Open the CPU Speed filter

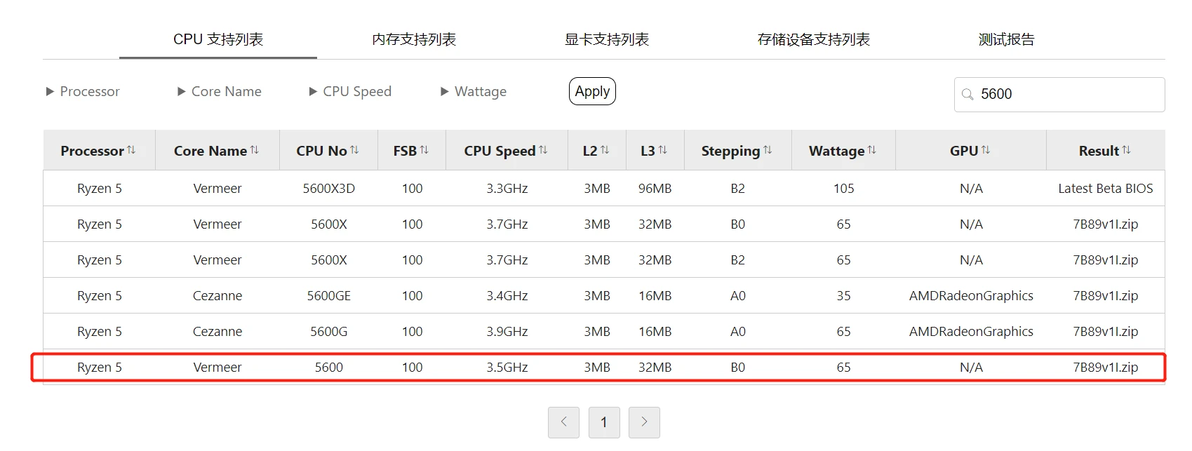tap(350, 91)
